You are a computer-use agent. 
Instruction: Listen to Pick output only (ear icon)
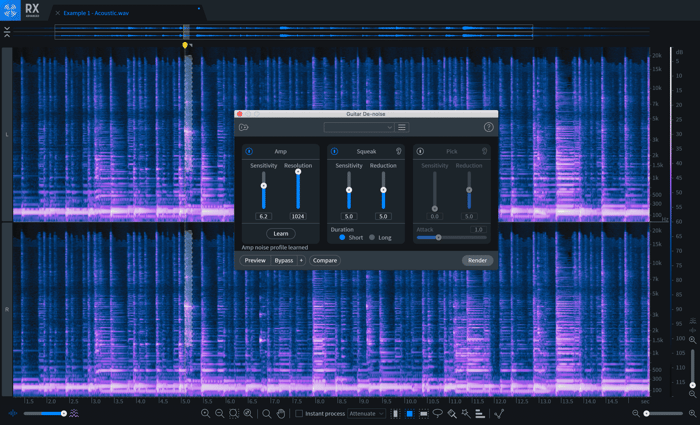click(x=484, y=151)
